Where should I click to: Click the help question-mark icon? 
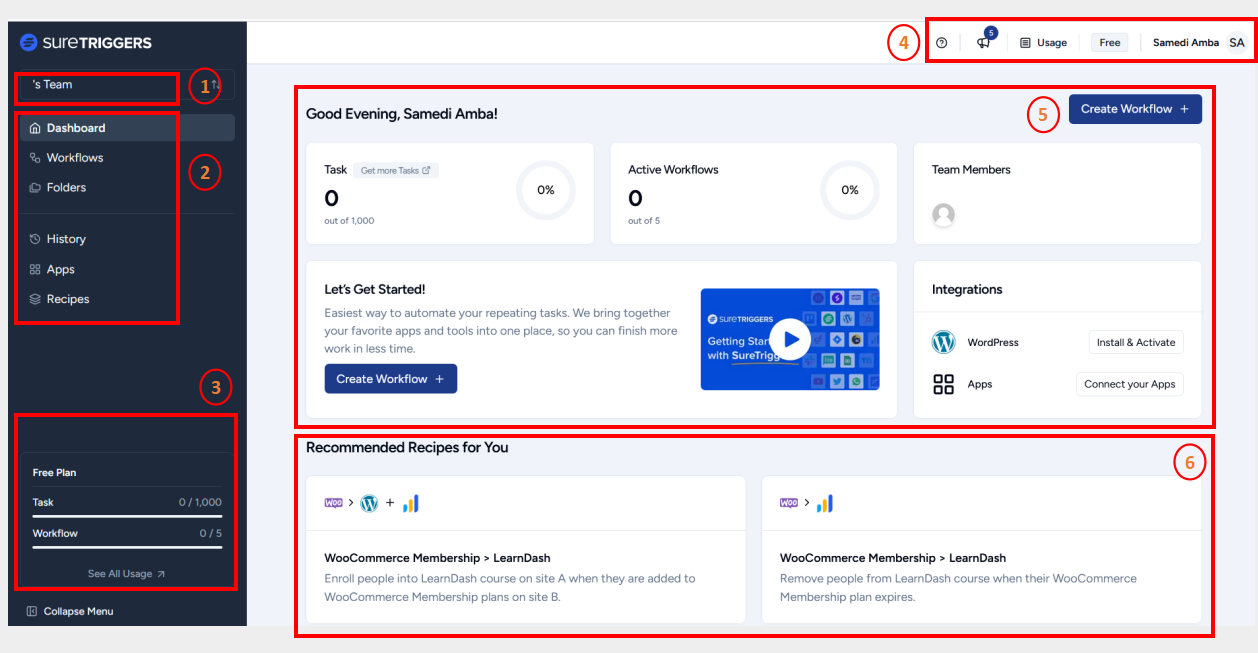click(x=941, y=43)
